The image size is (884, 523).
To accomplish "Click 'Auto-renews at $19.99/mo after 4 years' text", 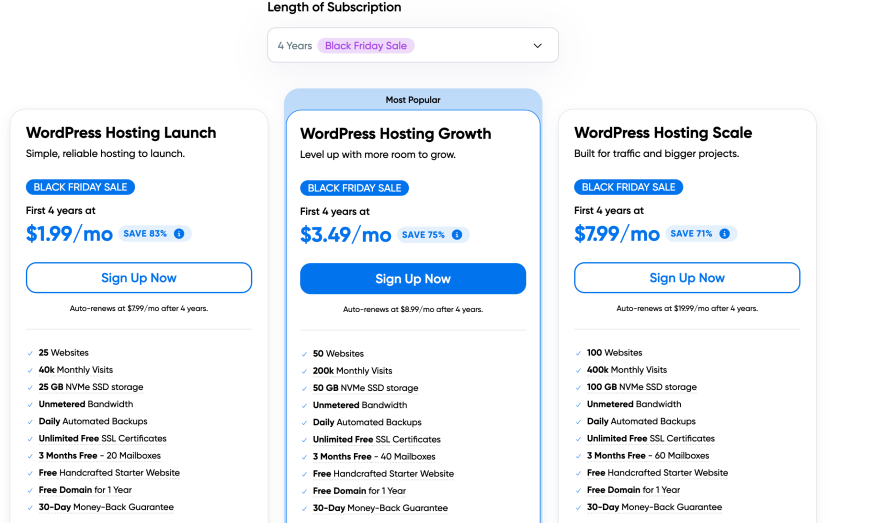I will point(687,308).
